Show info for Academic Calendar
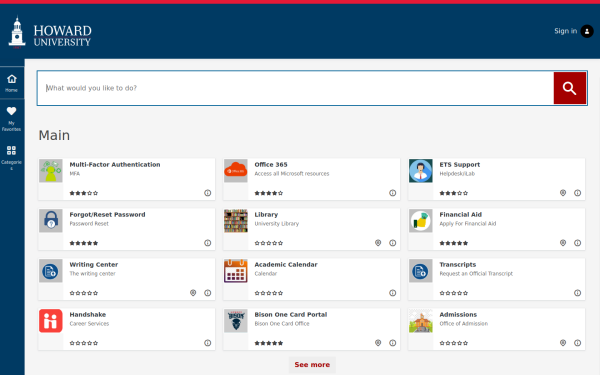Viewport: 600px width, 375px height. [x=393, y=293]
